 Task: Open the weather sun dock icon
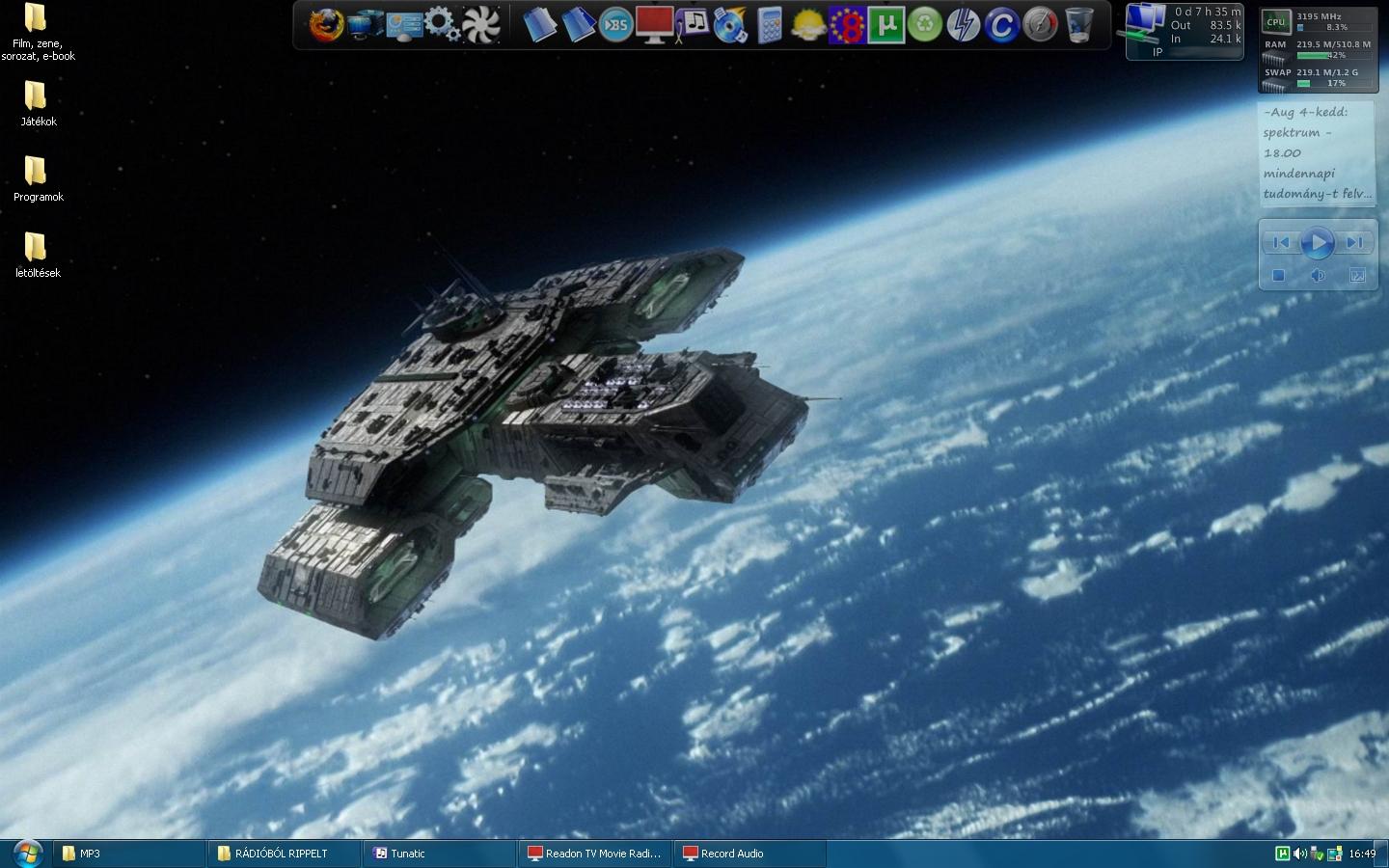pos(808,24)
